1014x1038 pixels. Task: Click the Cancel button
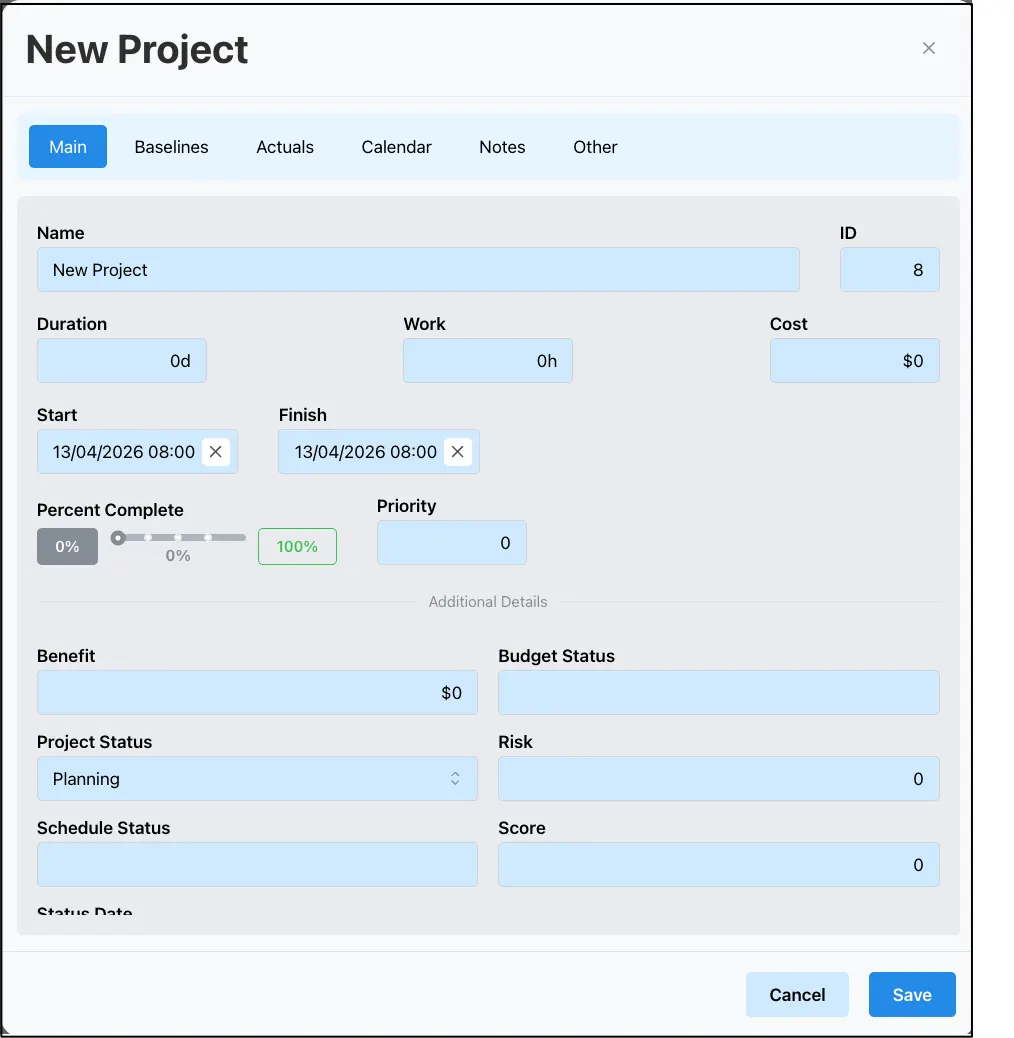point(797,994)
